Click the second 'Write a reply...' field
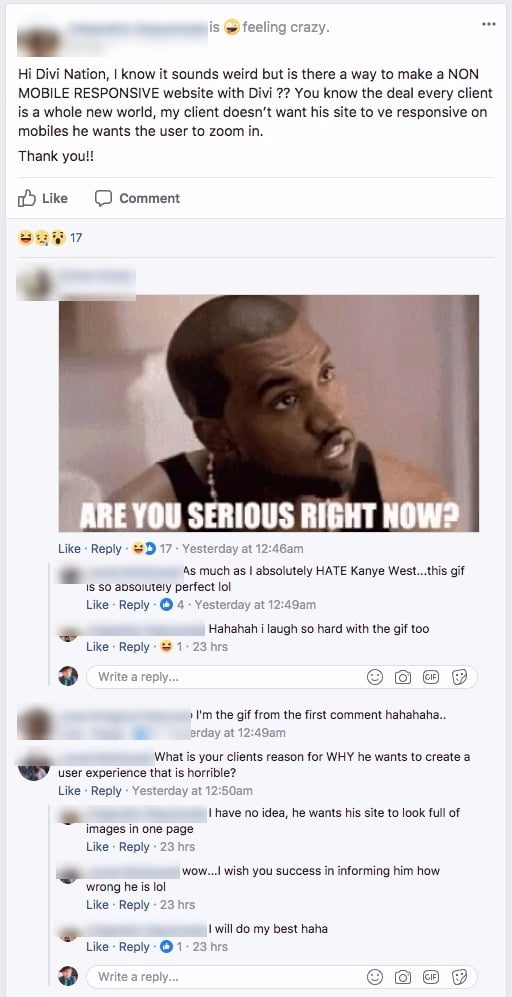 click(x=281, y=977)
